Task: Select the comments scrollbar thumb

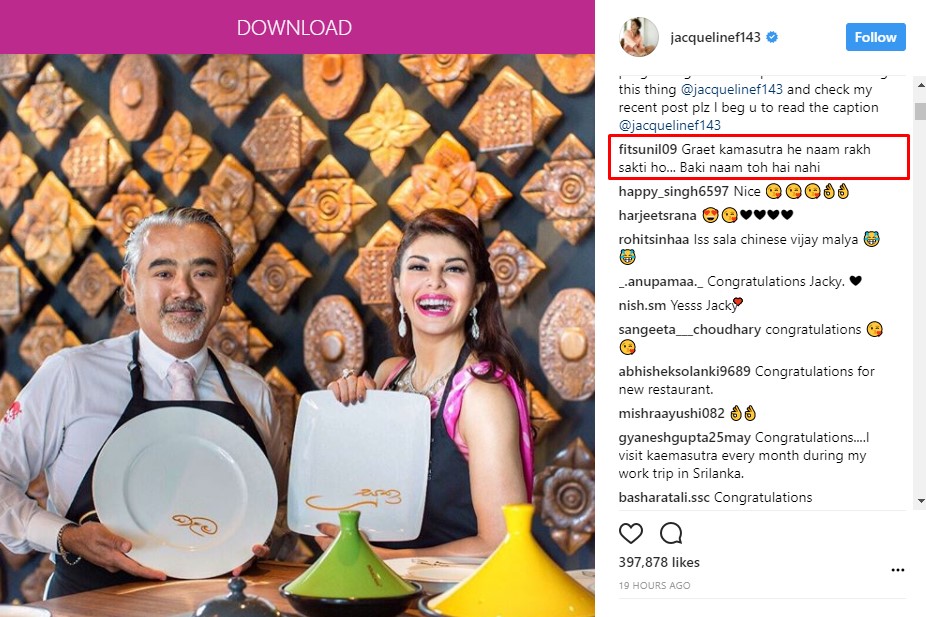Action: tap(920, 112)
